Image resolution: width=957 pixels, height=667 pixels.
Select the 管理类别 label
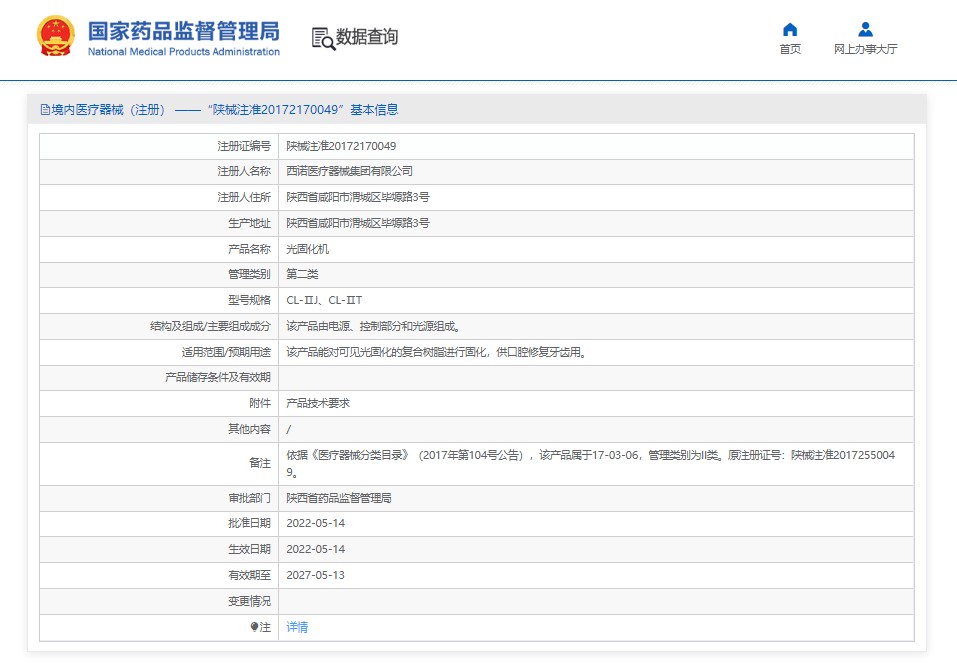click(x=249, y=275)
